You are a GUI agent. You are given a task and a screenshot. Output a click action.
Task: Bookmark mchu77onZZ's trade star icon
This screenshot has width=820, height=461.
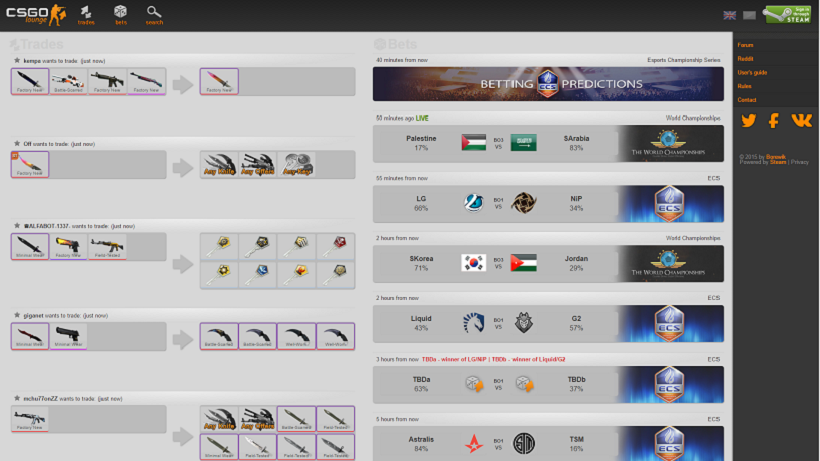pyautogui.click(x=17, y=398)
